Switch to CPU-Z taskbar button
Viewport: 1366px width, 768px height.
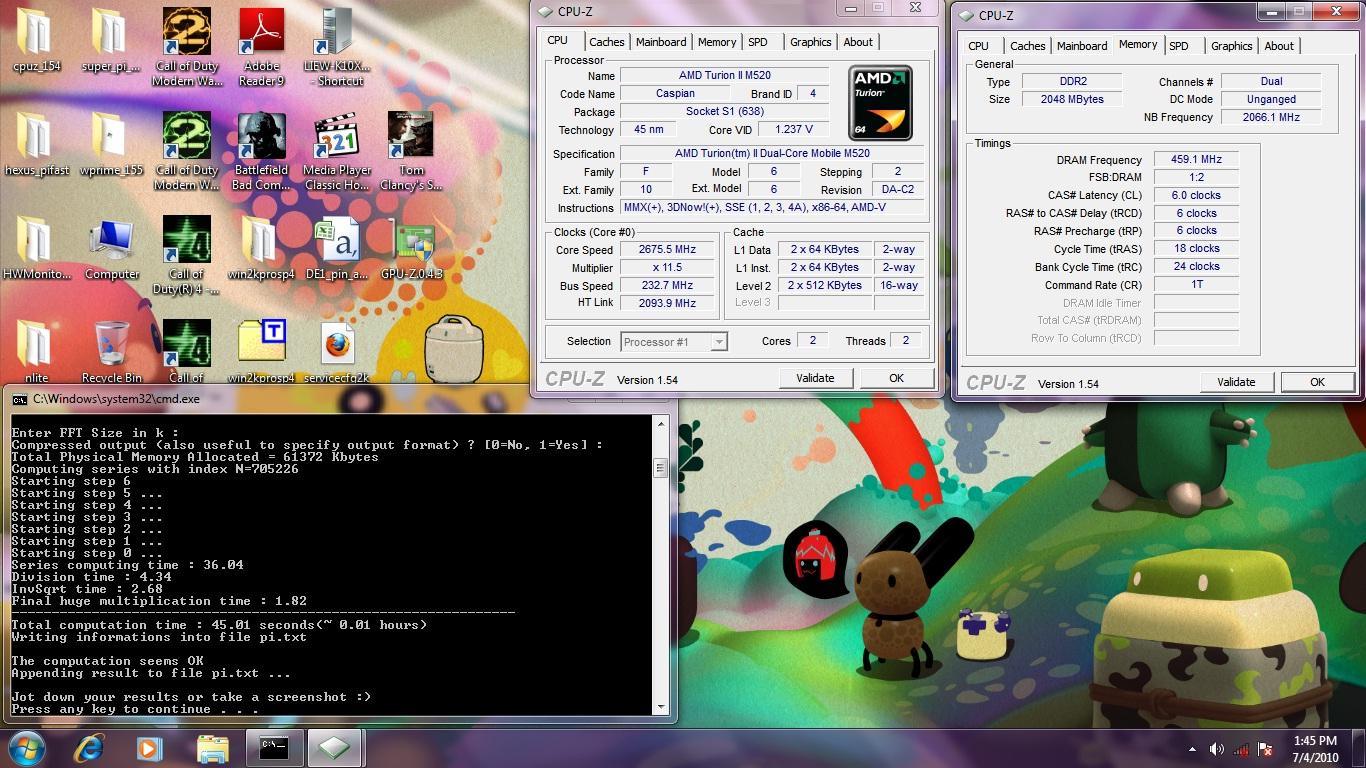coord(335,748)
